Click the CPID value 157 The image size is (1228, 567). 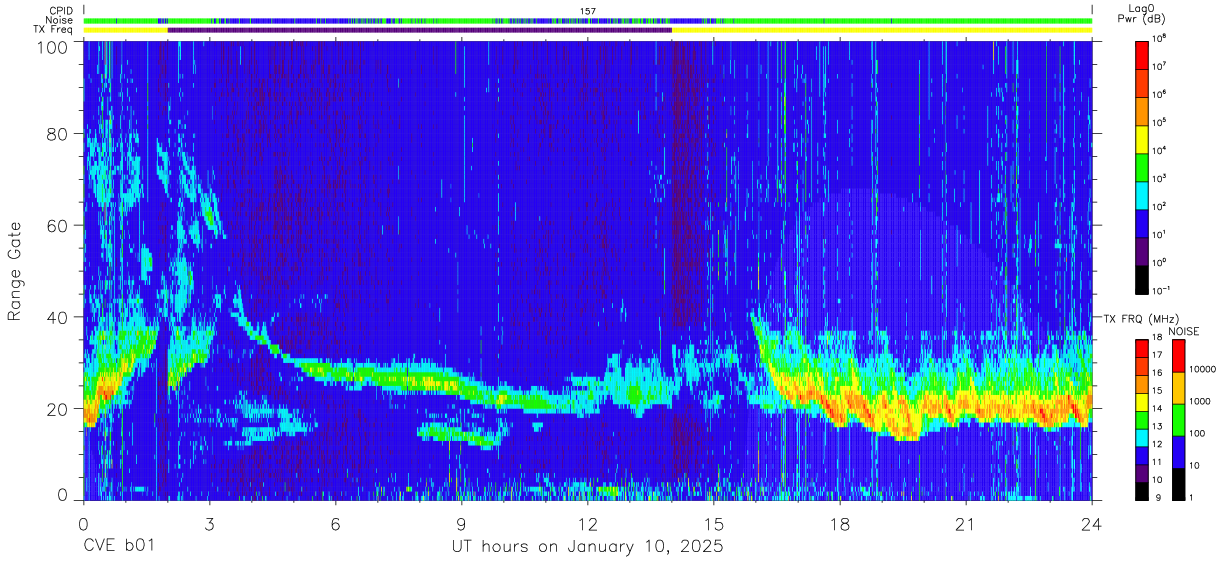click(x=588, y=11)
